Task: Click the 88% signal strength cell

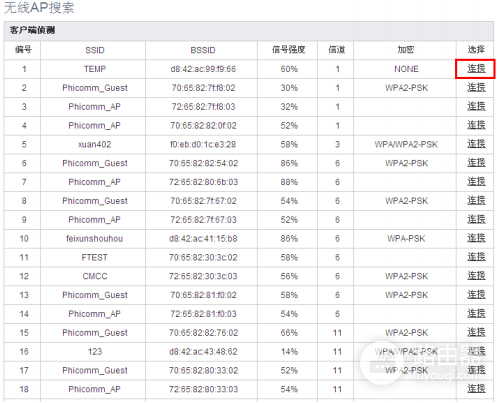Action: 289,182
